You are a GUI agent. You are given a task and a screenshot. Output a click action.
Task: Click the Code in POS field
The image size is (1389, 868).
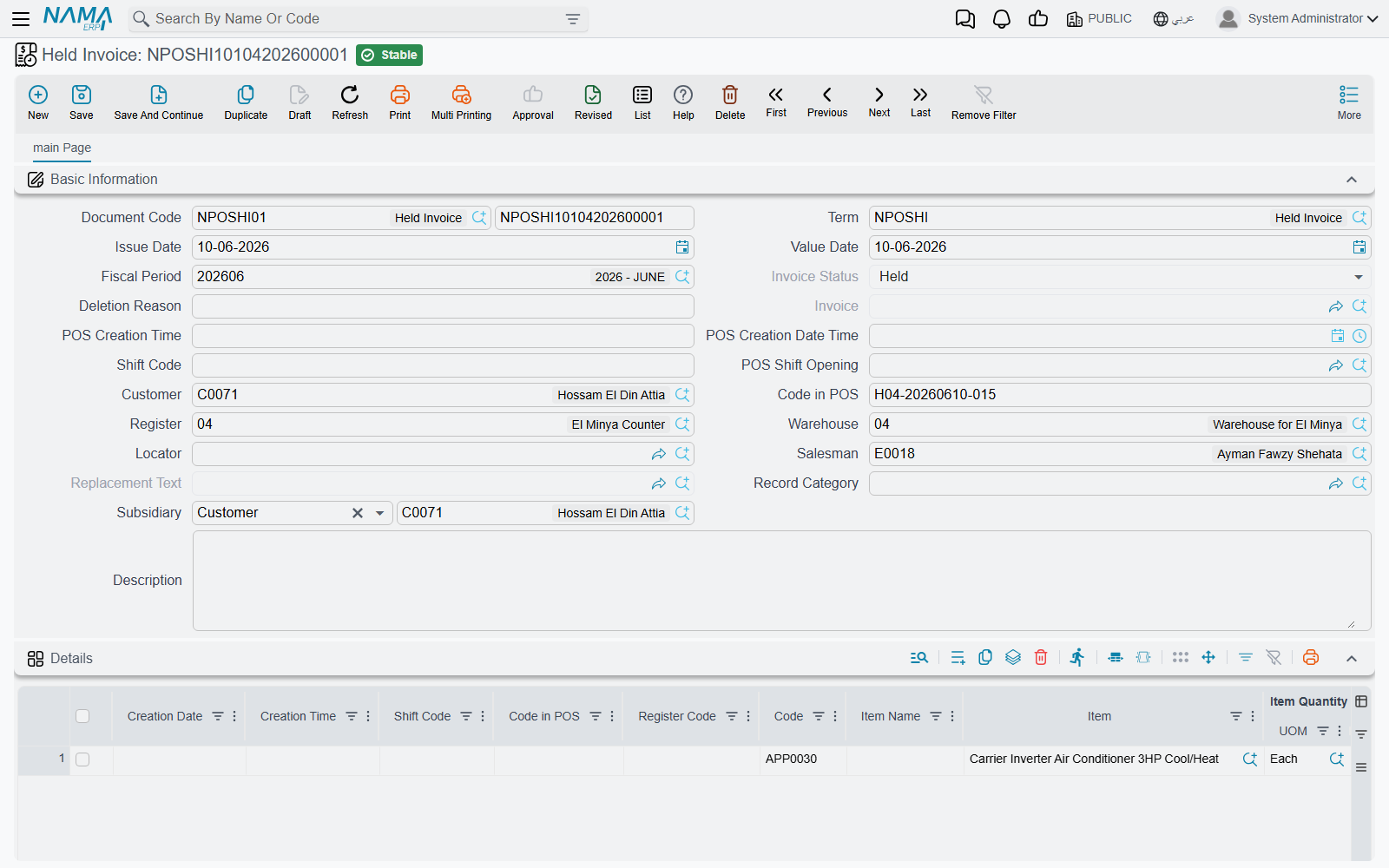coord(1120,395)
